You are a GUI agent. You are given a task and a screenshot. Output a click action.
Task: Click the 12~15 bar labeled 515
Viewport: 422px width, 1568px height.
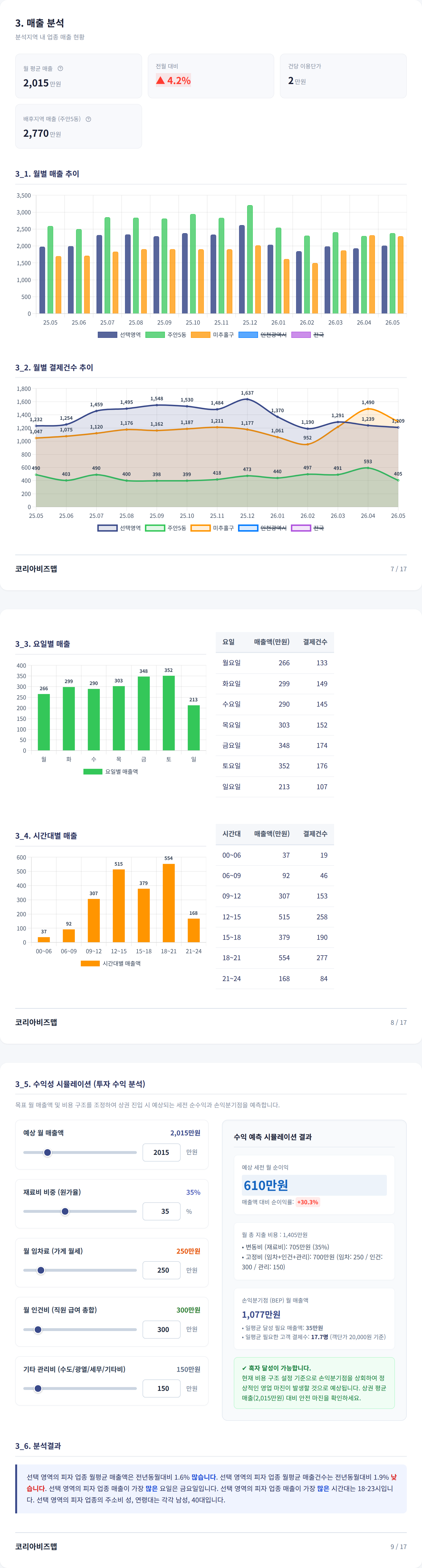coord(119,906)
